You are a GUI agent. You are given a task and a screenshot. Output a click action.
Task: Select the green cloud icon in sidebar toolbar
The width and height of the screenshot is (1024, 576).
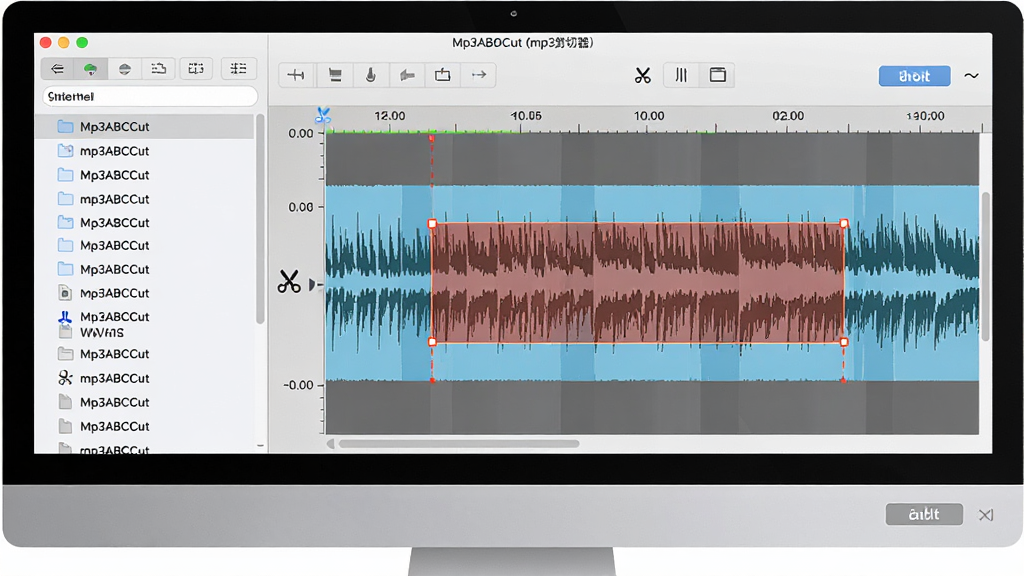click(x=90, y=69)
